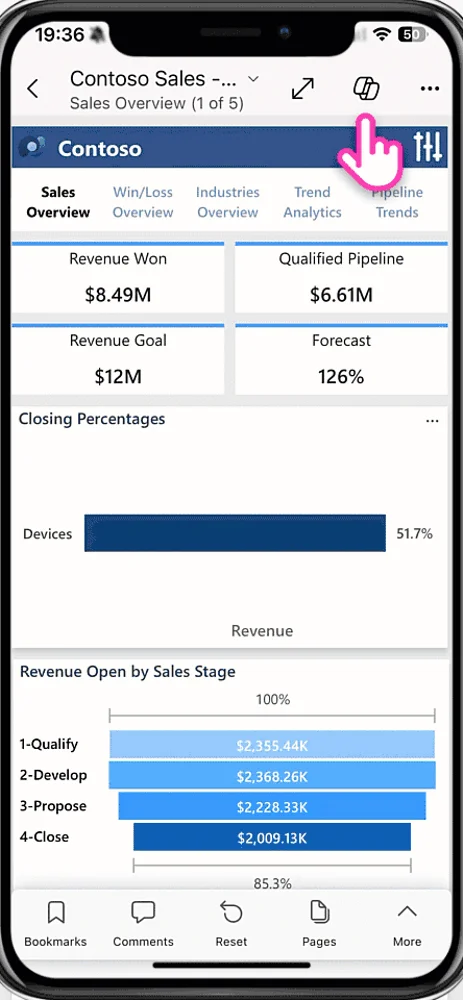Click 'Sales Overview (1 of 5)' subtitle
This screenshot has height=1000, width=463.
pyautogui.click(x=157, y=103)
